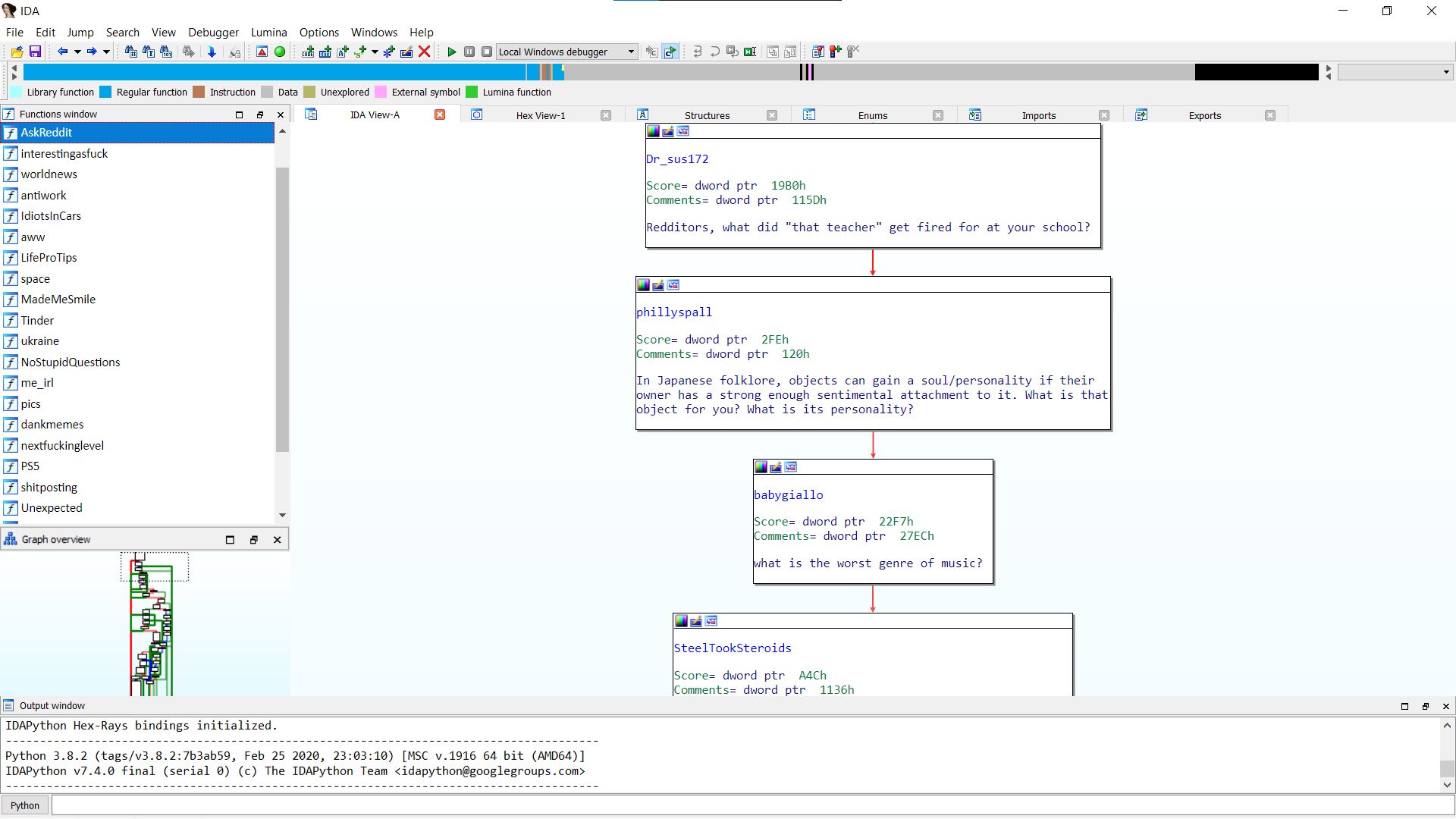1456x819 pixels.
Task: Click the rename/edit pencil icon
Action: coord(406,52)
